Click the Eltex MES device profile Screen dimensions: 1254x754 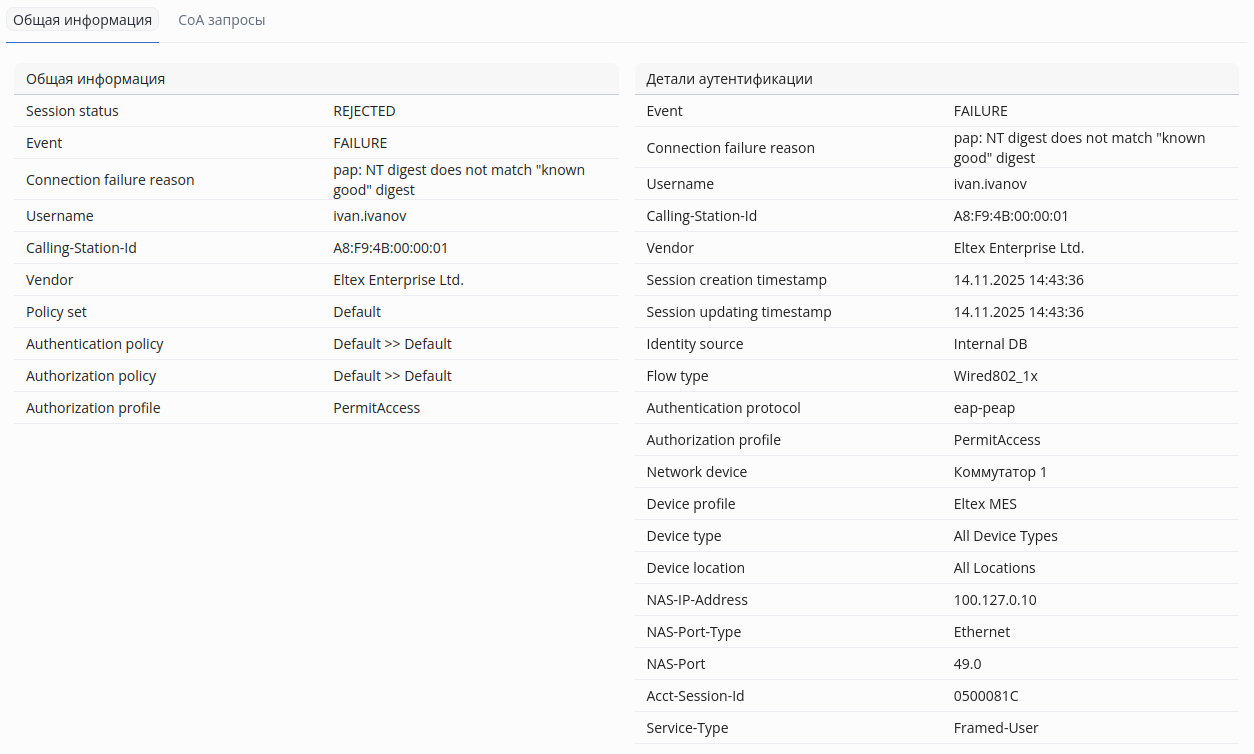click(x=985, y=504)
